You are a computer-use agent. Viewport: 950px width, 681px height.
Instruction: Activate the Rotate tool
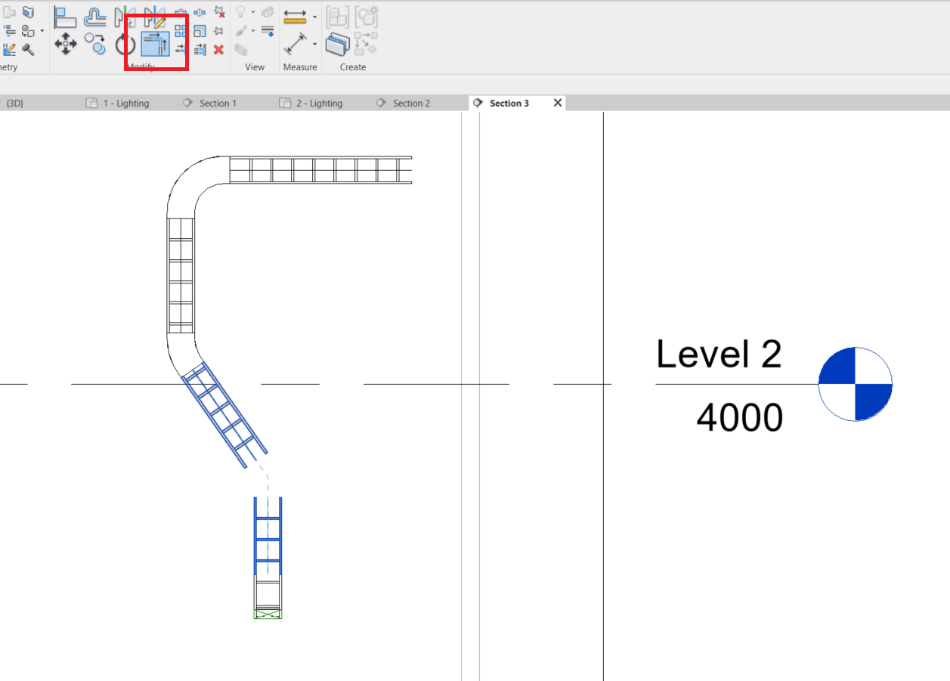coord(122,42)
